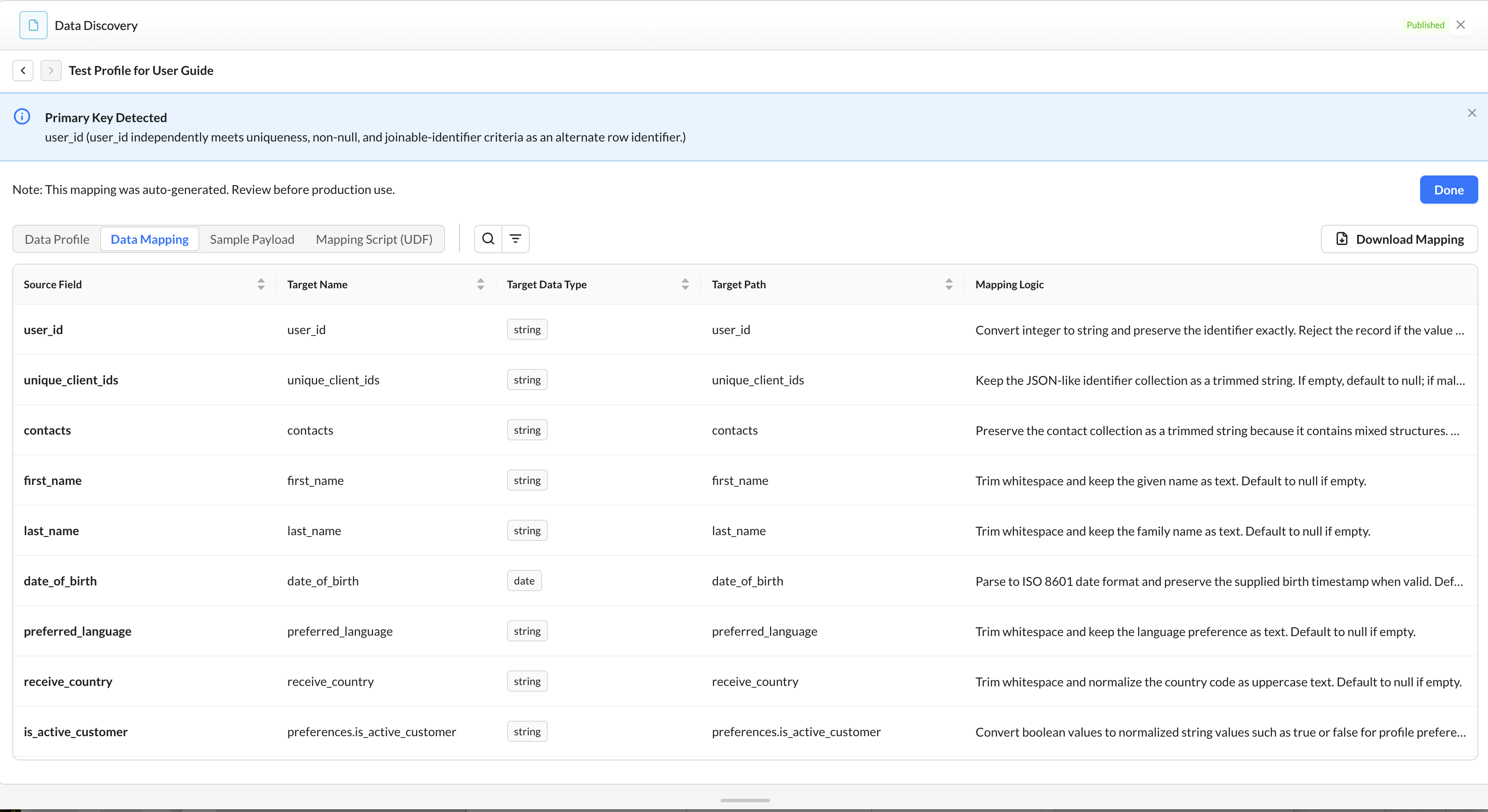This screenshot has height=812, width=1488.
Task: Click target name preferences.is_active_customer
Action: (x=371, y=731)
